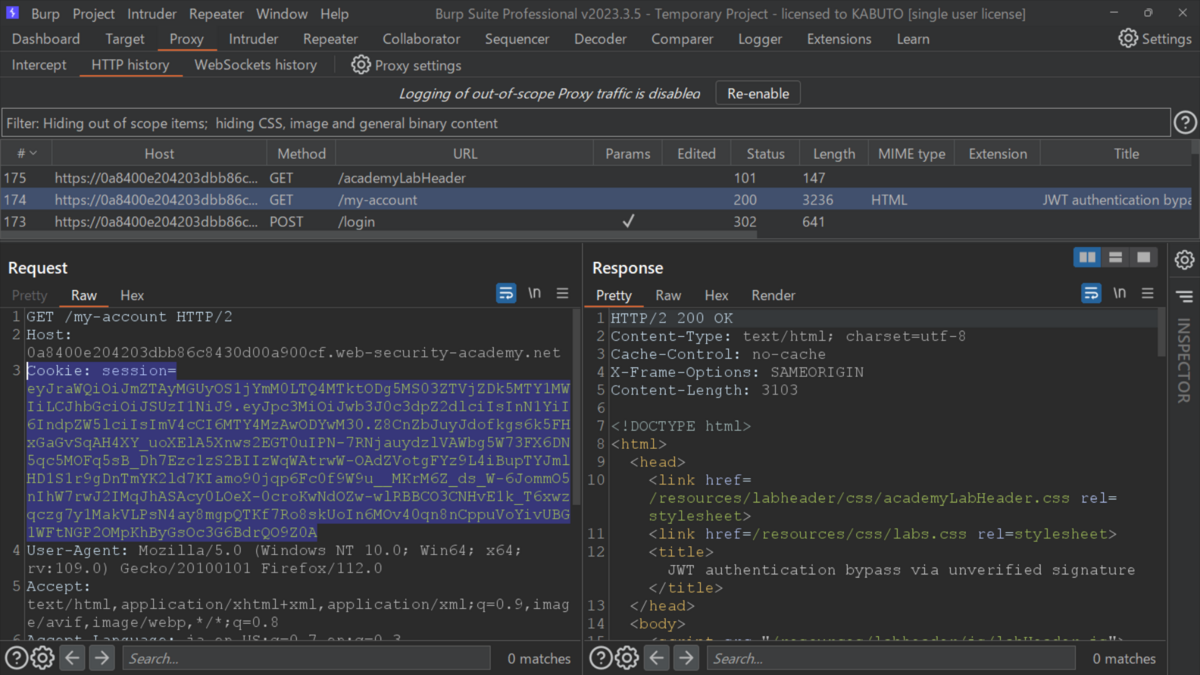The width and height of the screenshot is (1200, 675).
Task: Sort history by MIME type column
Action: click(x=911, y=153)
